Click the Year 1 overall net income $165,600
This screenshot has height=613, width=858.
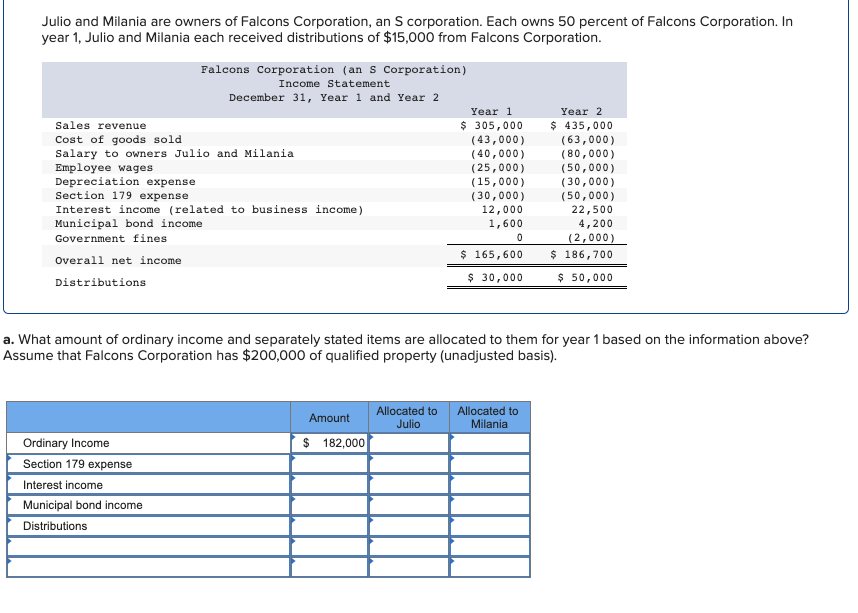click(491, 255)
